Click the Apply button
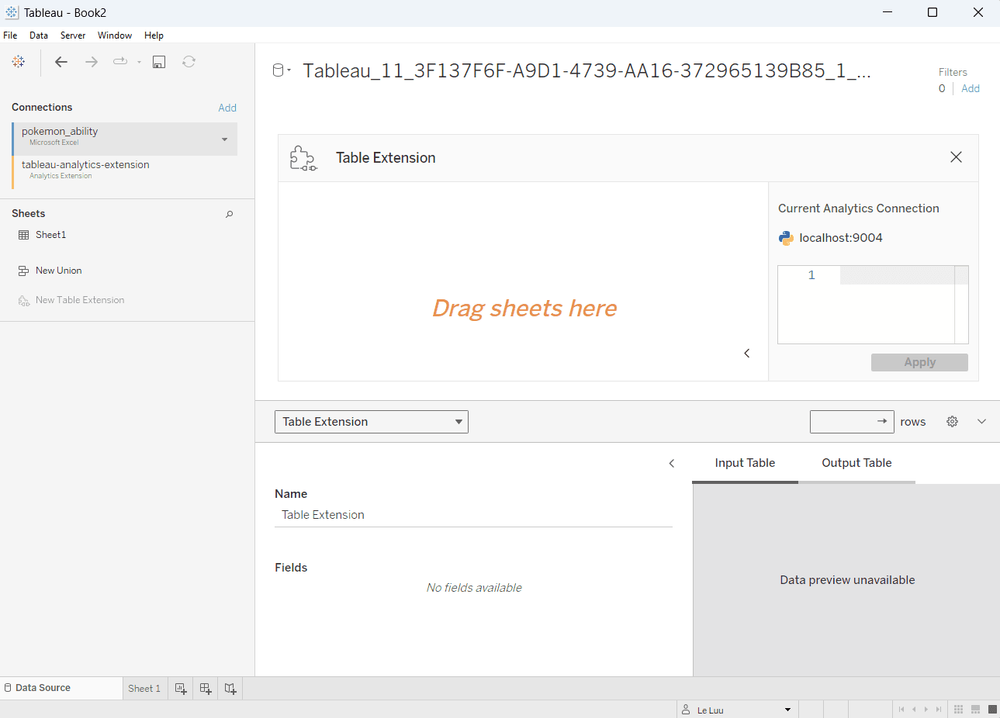 (920, 362)
